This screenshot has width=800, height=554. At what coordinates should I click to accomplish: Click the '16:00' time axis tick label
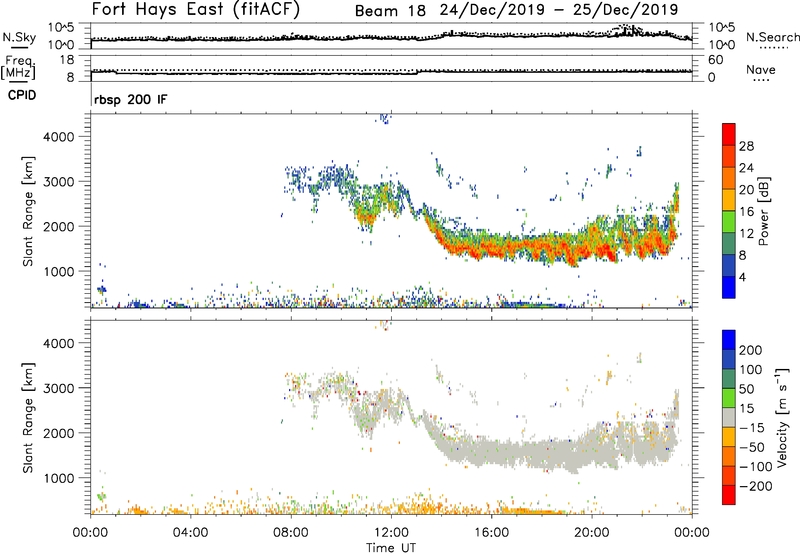tap(491, 533)
